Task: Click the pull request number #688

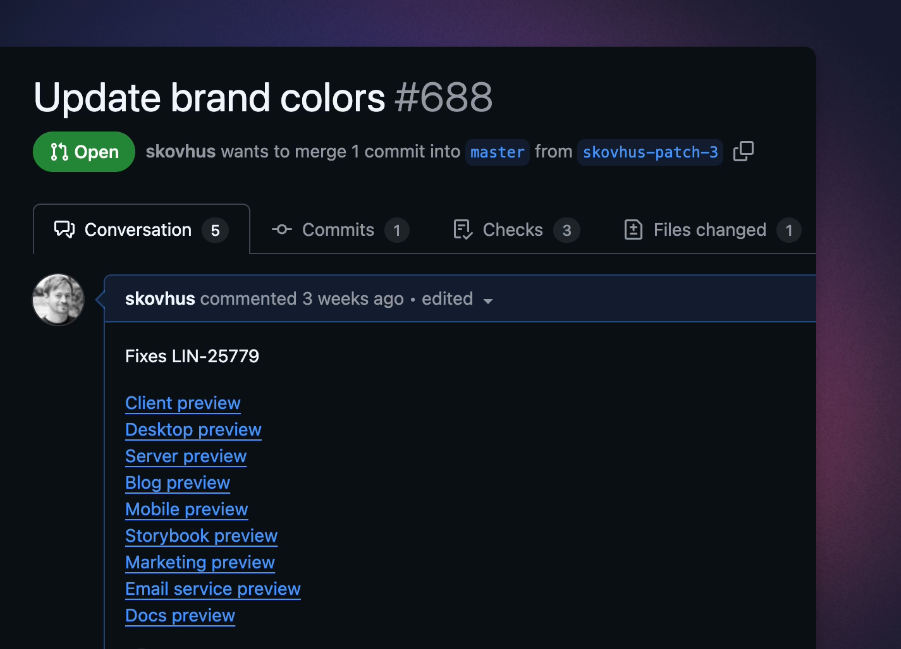Action: coord(444,97)
